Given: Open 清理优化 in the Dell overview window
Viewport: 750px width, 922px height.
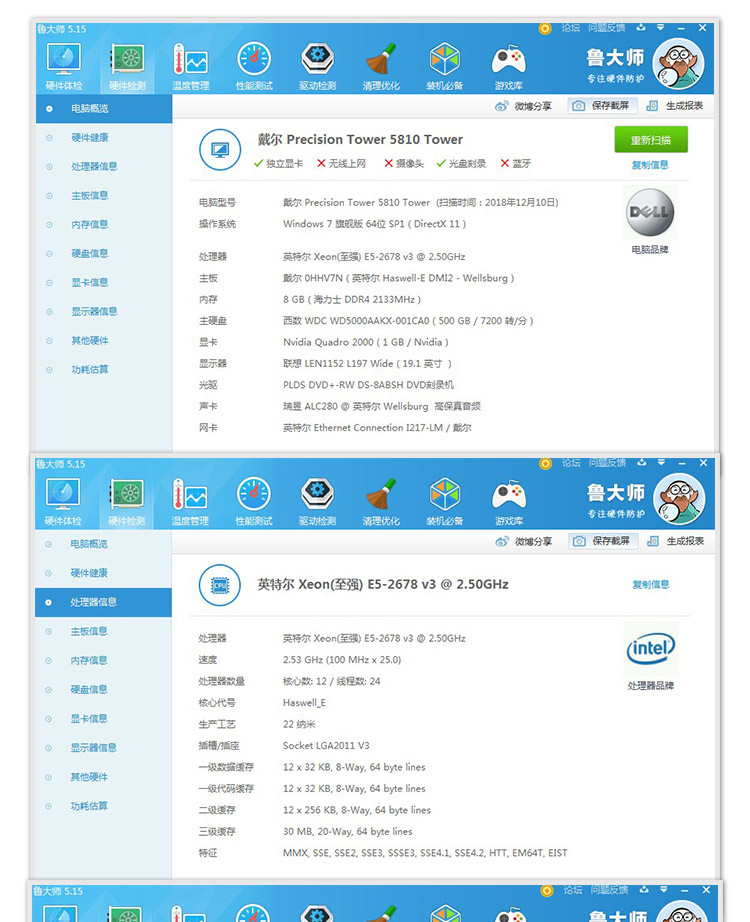Looking at the screenshot, I should [381, 67].
